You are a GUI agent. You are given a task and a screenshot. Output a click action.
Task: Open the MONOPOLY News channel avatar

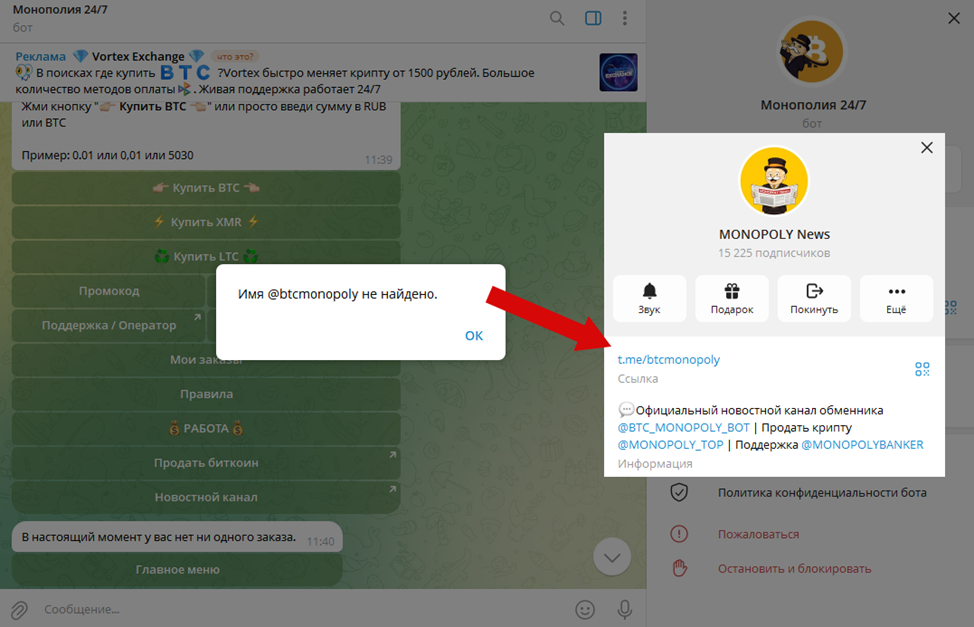[774, 181]
